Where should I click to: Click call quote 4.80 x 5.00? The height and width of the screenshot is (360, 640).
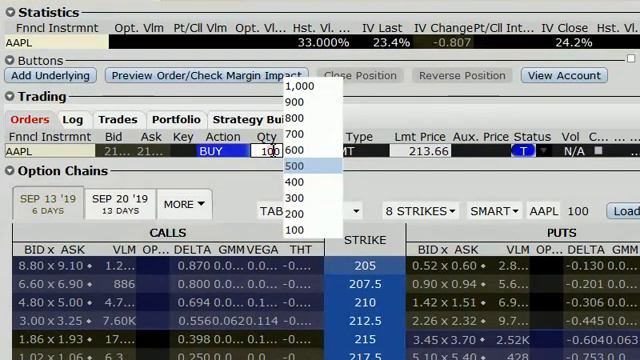click(51, 302)
